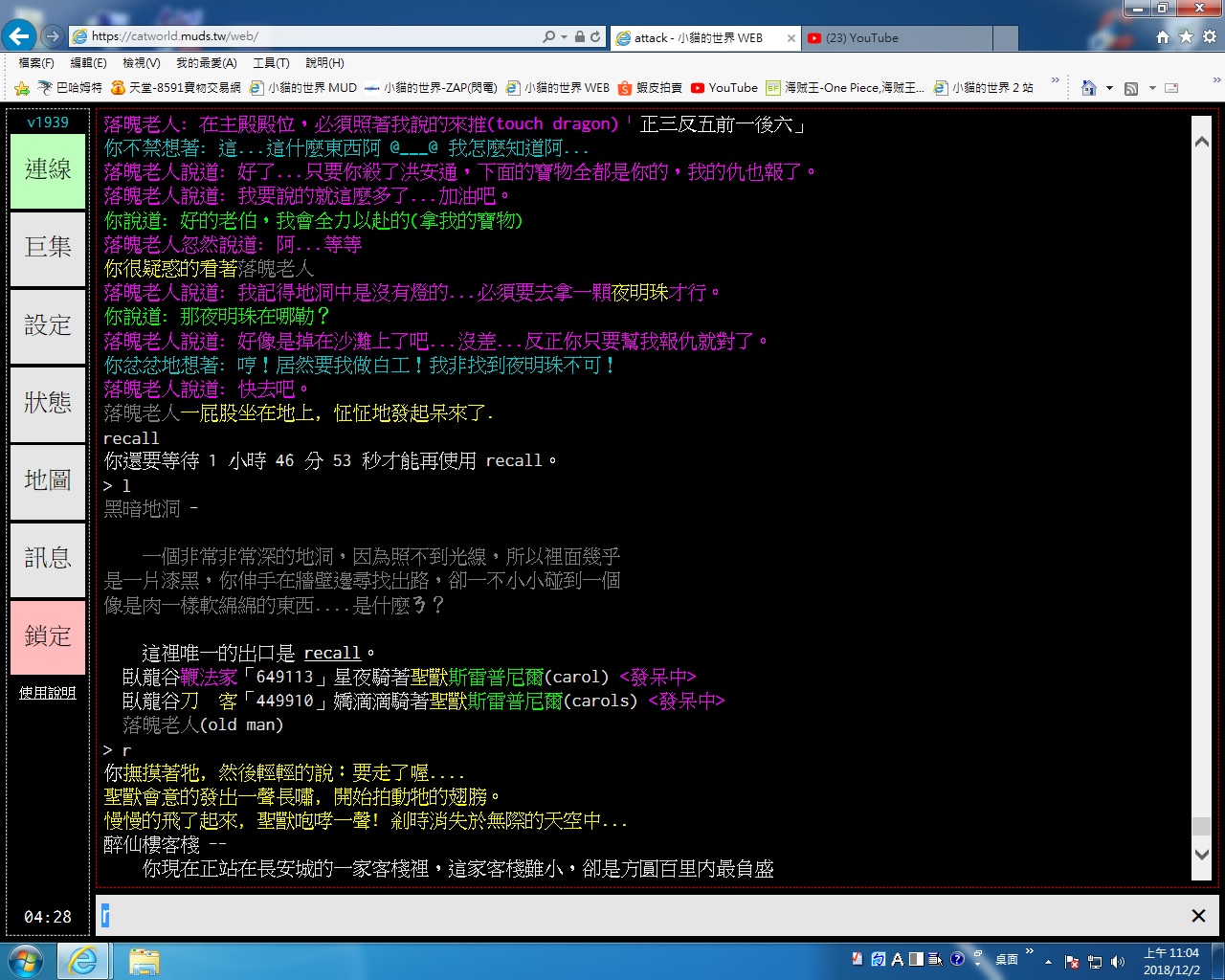Viewport: 1225px width, 980px height.
Task: Click the 狀態 status button
Action: coord(48,404)
